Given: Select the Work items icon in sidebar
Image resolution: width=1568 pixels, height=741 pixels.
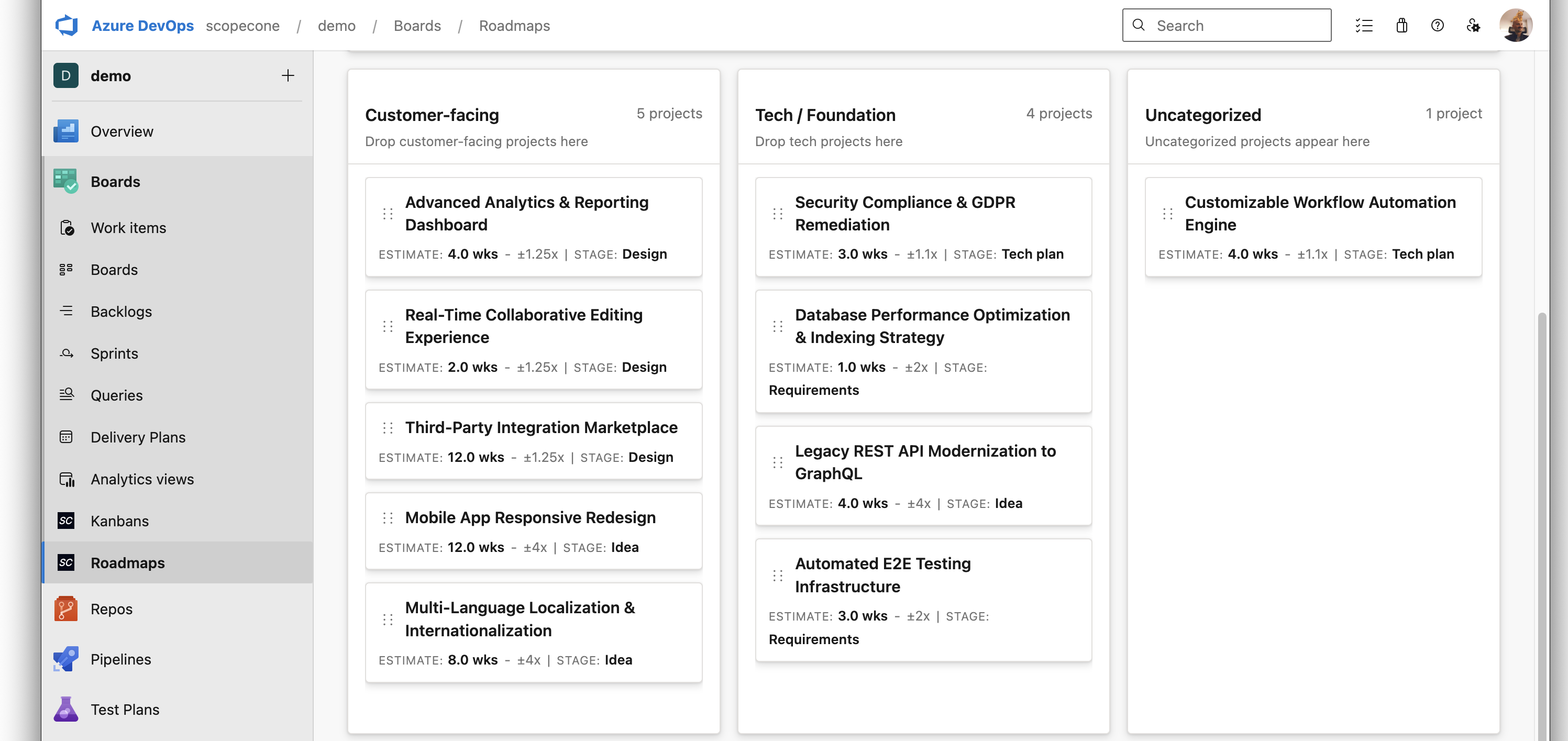Looking at the screenshot, I should click(67, 227).
